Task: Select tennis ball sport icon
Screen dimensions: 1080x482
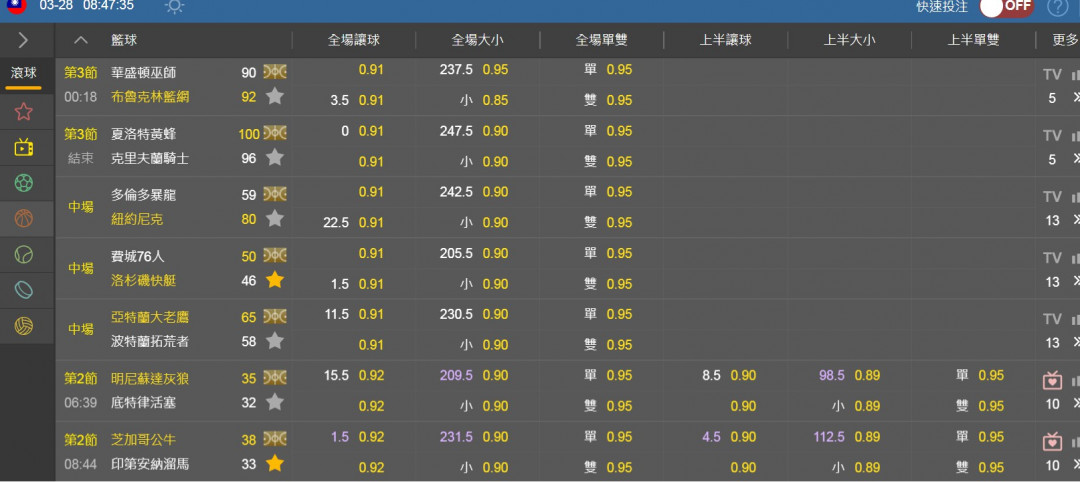Action: 23,255
